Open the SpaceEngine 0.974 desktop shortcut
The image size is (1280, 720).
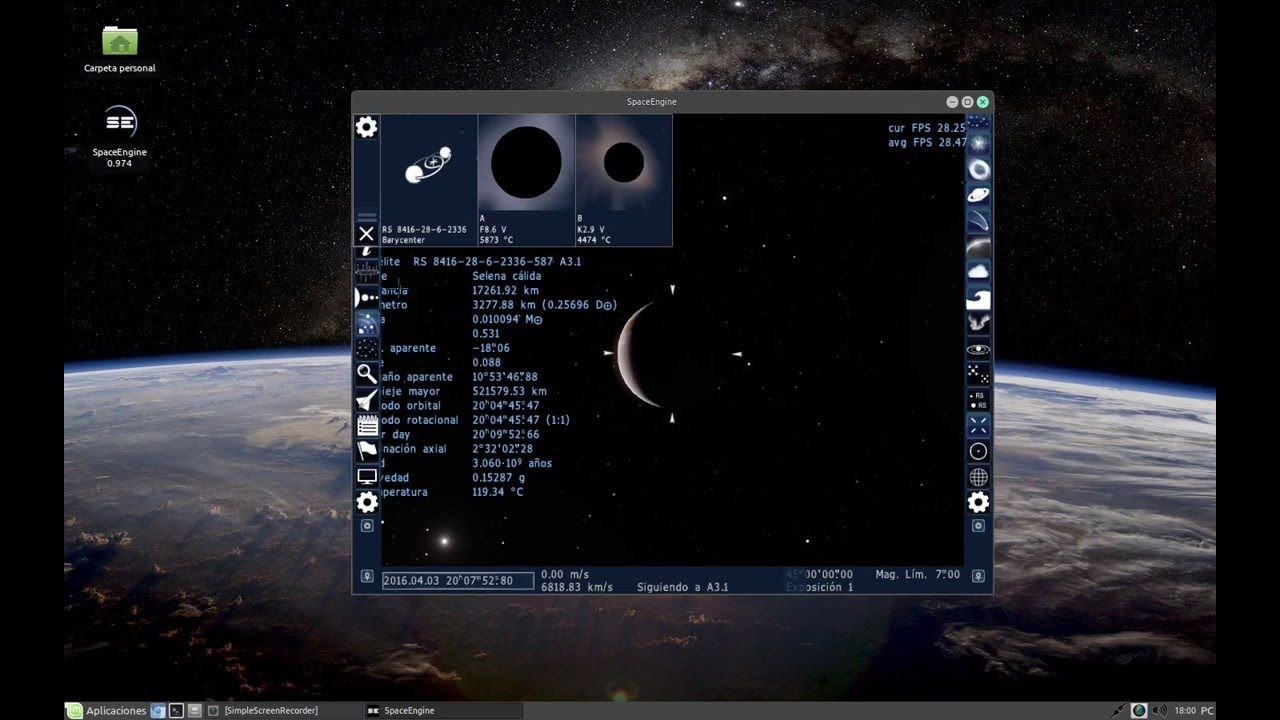tap(120, 136)
